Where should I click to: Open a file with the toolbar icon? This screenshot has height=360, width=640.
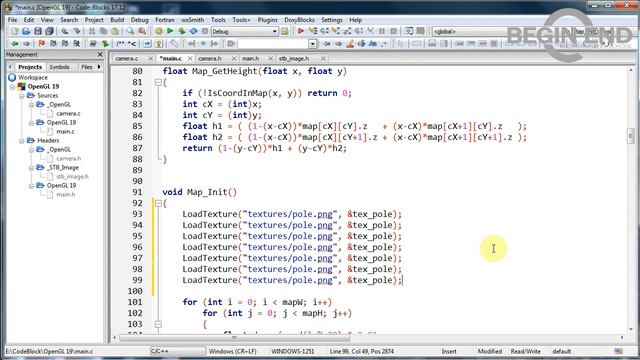(26, 31)
